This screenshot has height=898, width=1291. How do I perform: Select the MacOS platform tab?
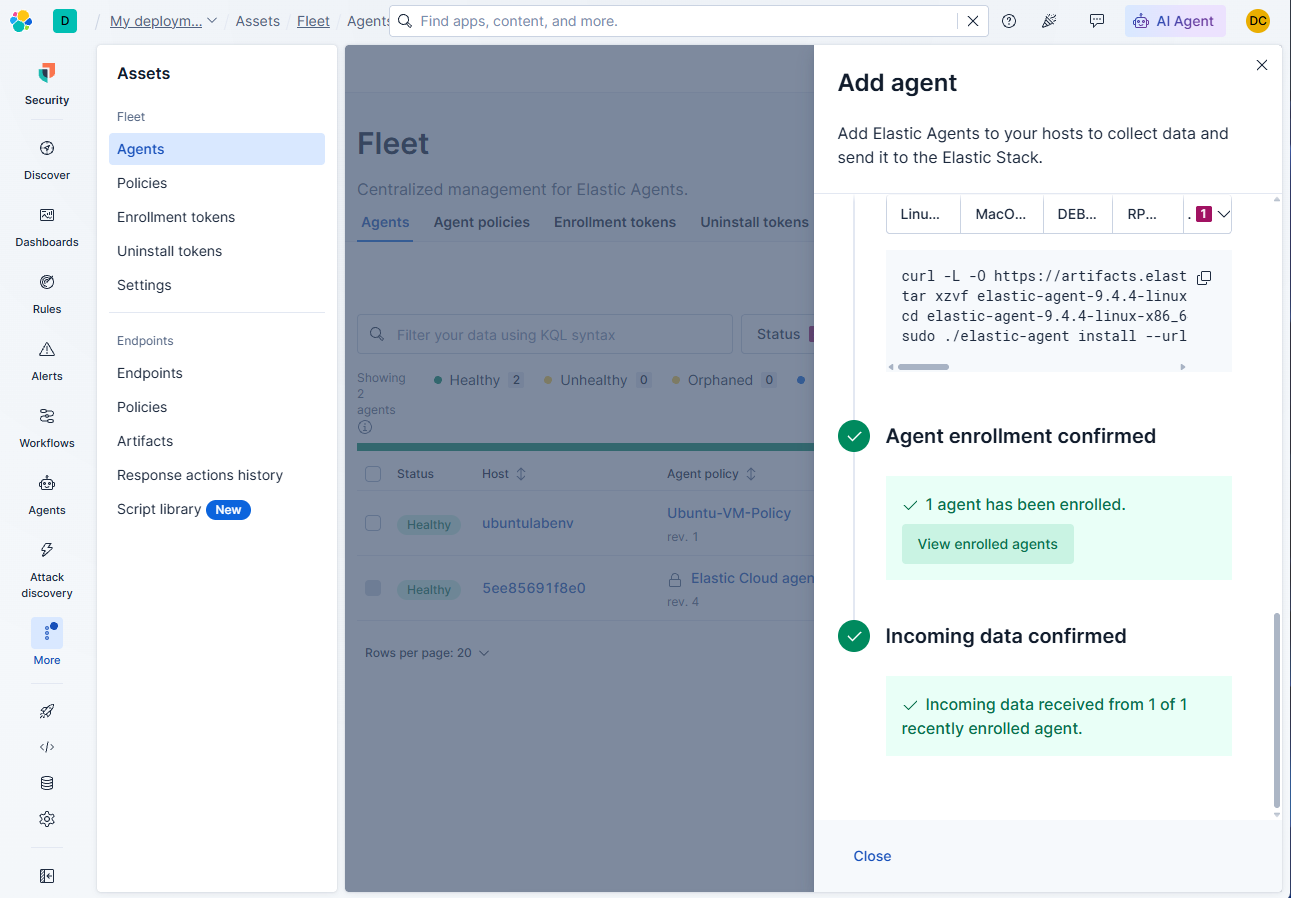(1001, 214)
